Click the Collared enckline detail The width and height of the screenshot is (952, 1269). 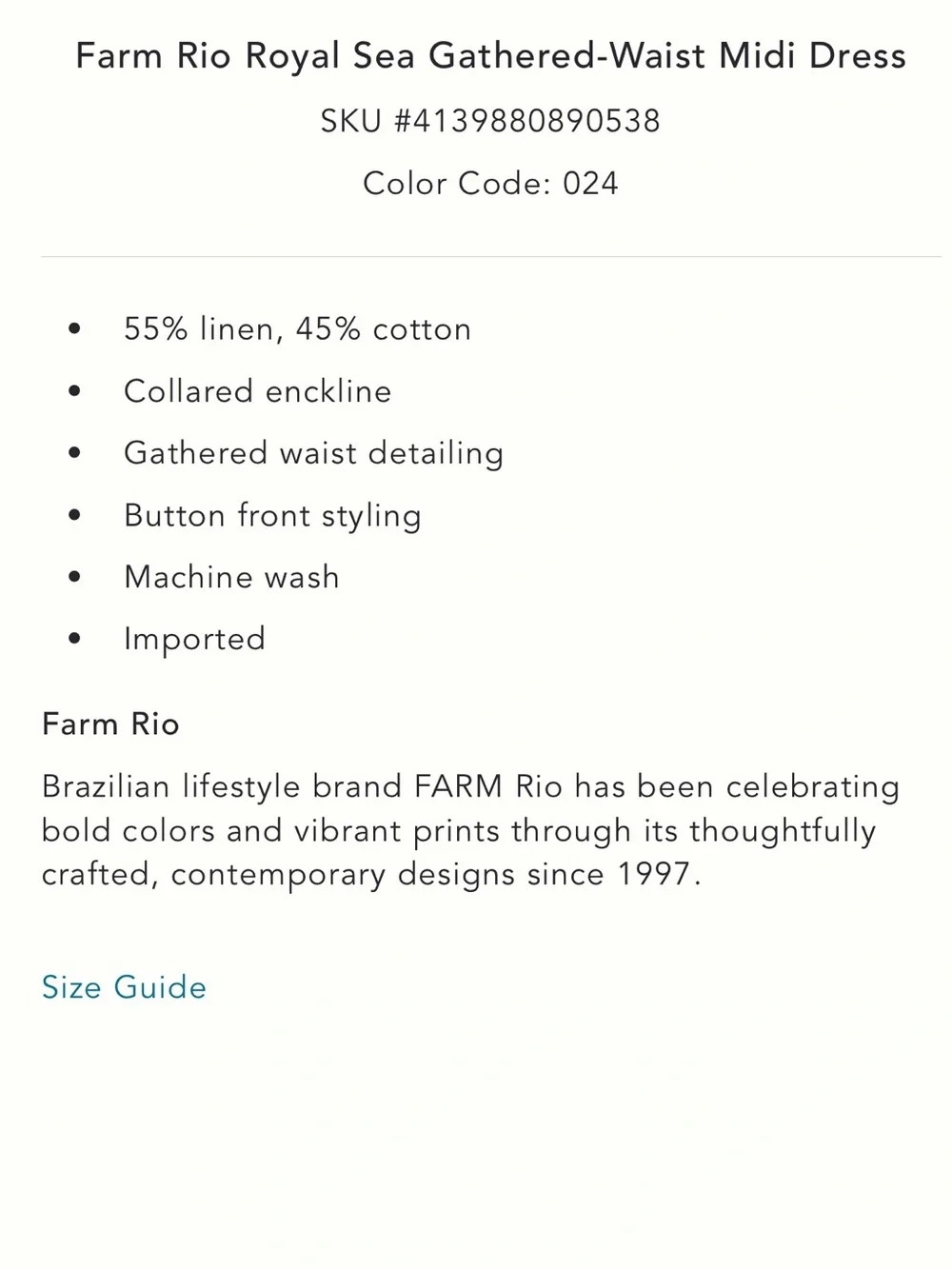click(x=257, y=391)
